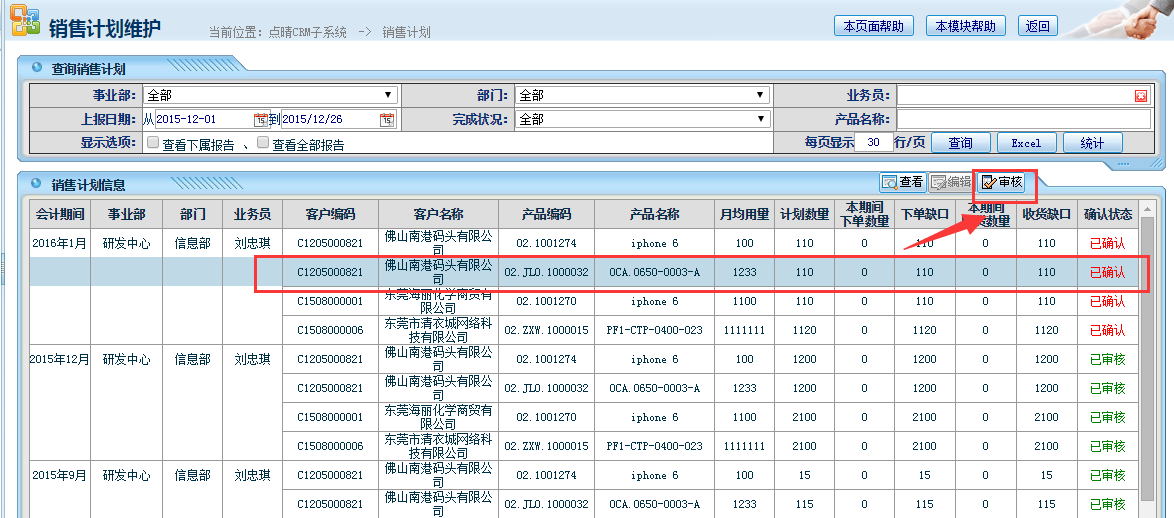Open the end date calendar picker
The width and height of the screenshot is (1174, 518).
[x=387, y=120]
